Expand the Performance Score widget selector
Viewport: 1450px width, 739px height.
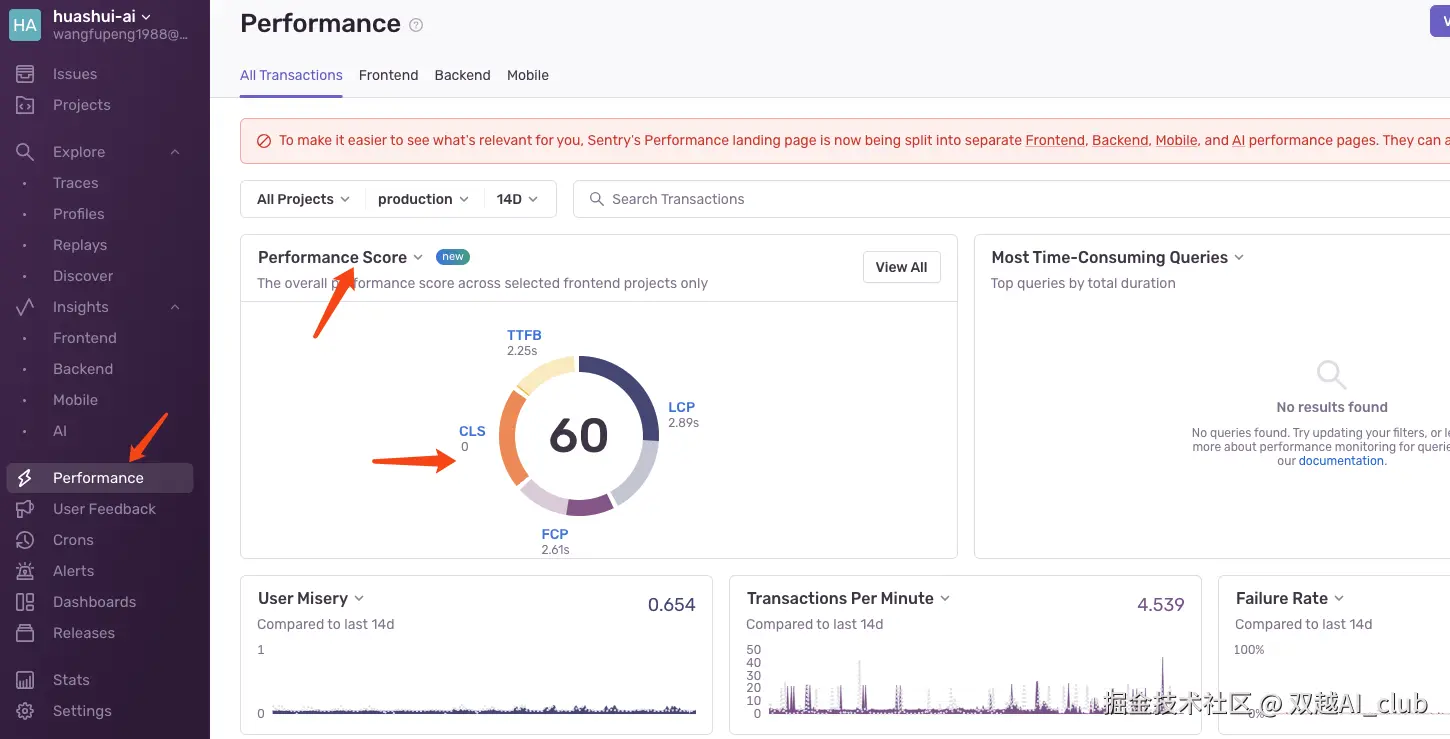(x=418, y=257)
